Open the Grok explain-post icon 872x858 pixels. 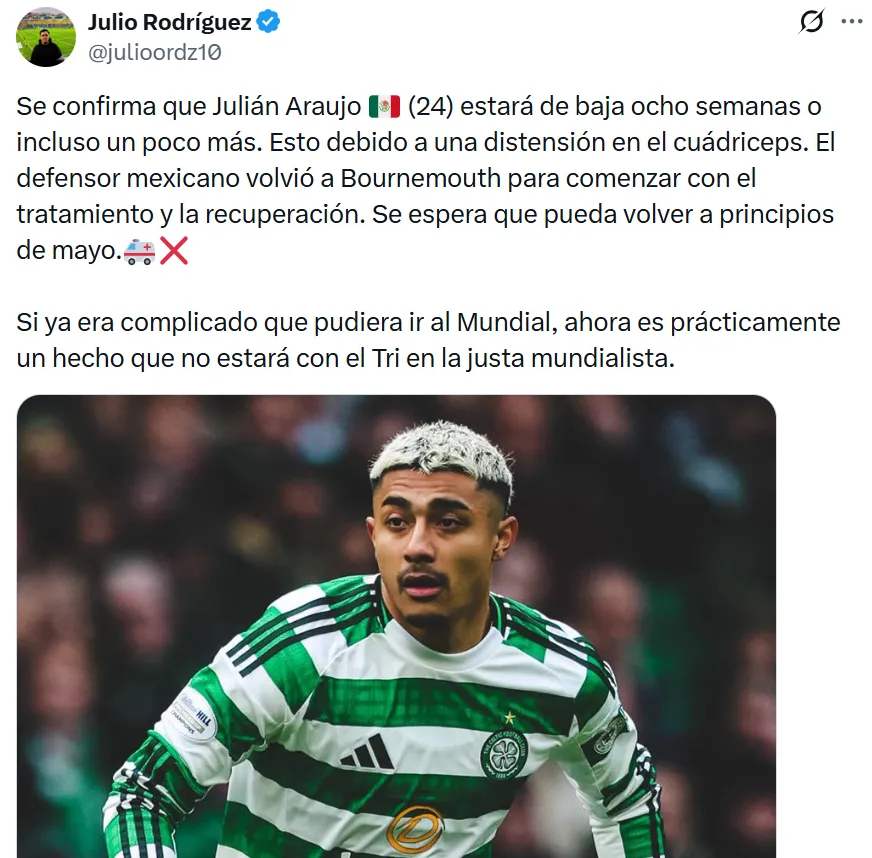point(811,22)
